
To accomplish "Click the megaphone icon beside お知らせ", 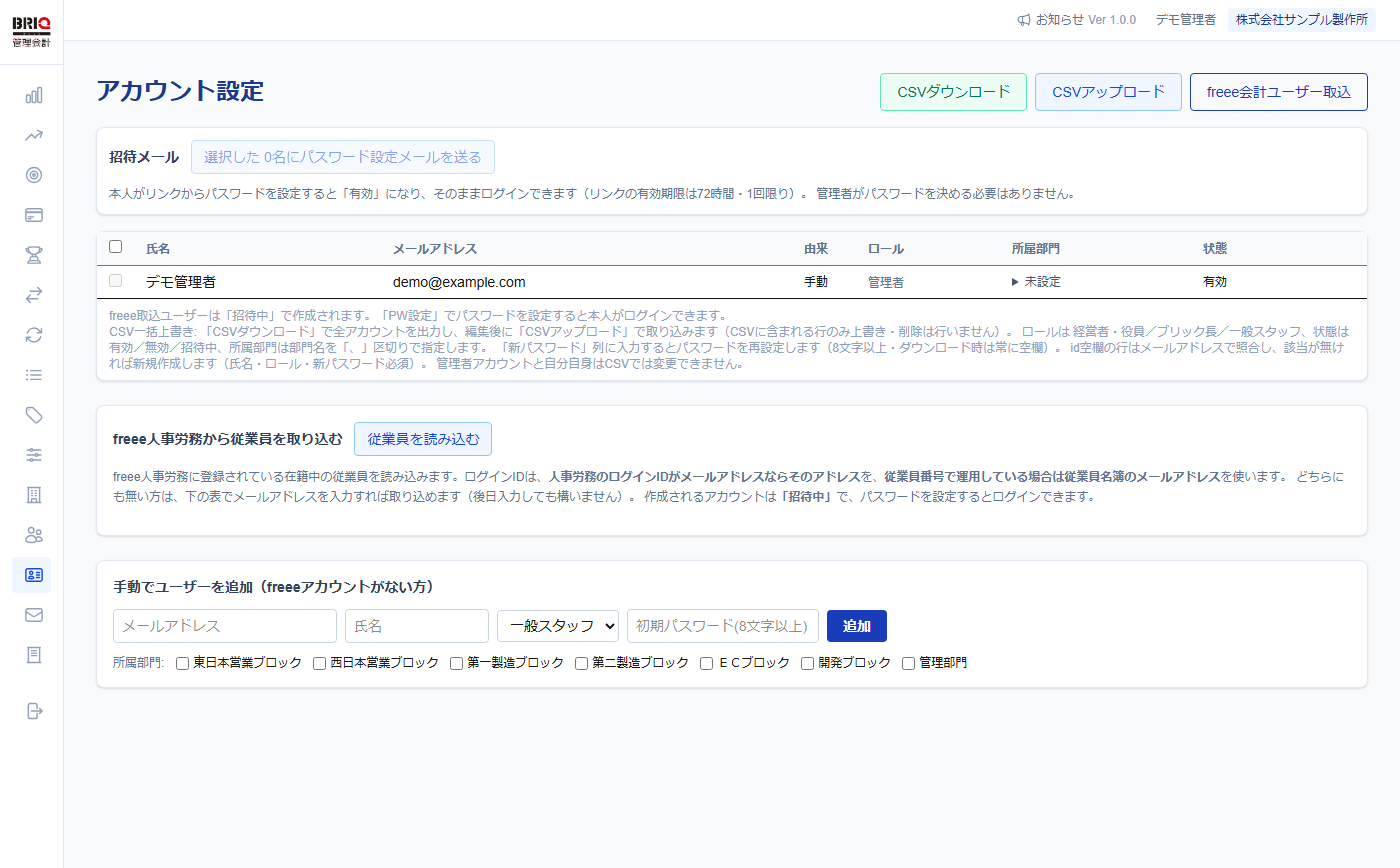I will click(1024, 20).
